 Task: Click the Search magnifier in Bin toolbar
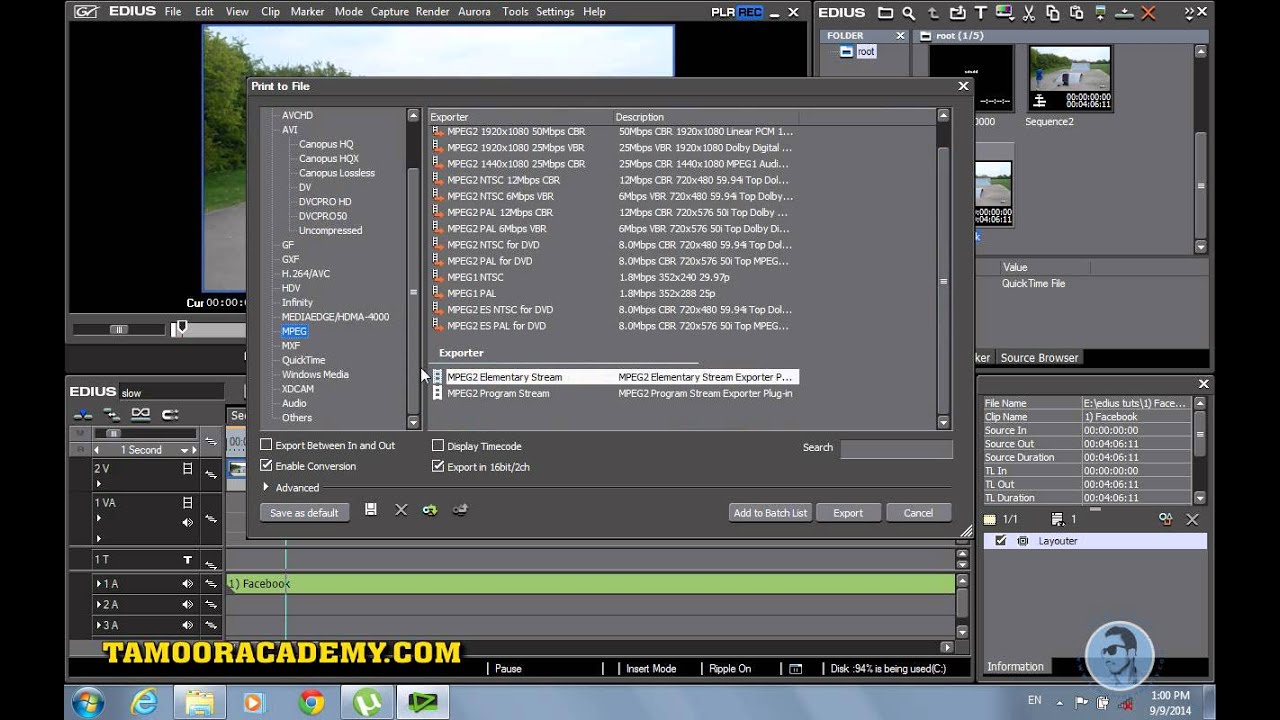[x=908, y=12]
